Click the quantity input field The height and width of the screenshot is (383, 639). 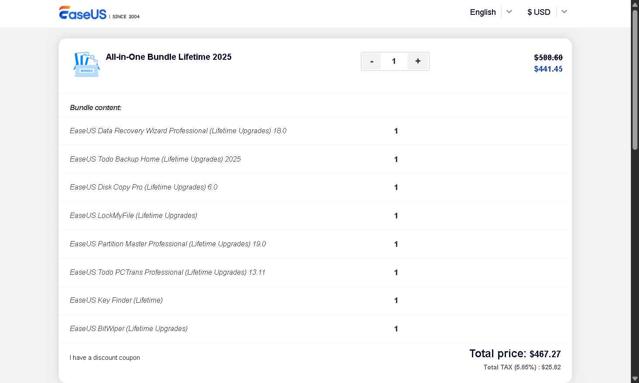pos(394,61)
